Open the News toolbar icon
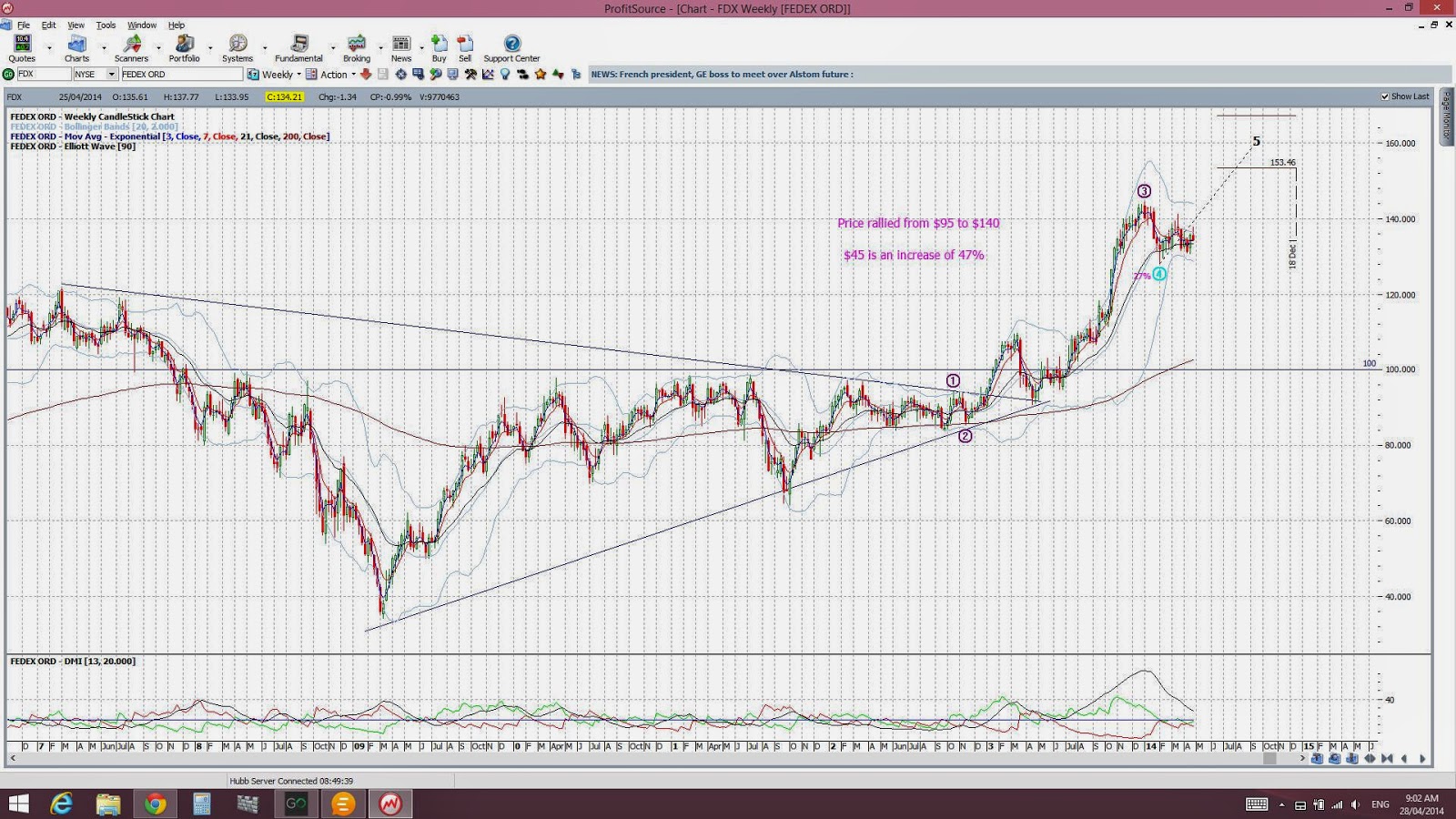Screen dimensions: 1456x819 (x=401, y=48)
